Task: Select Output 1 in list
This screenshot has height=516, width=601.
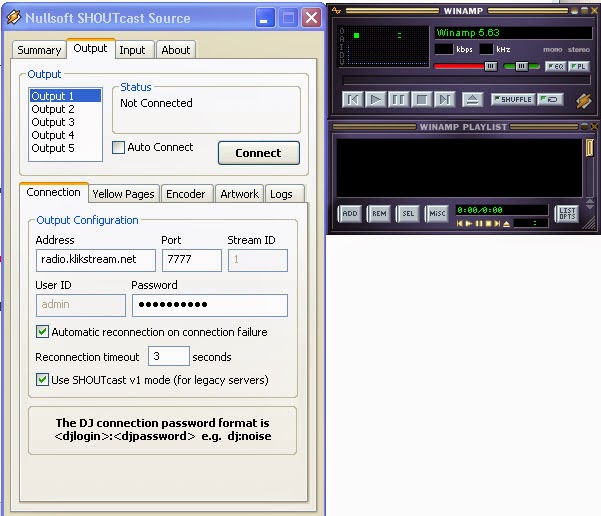Action: (65, 96)
